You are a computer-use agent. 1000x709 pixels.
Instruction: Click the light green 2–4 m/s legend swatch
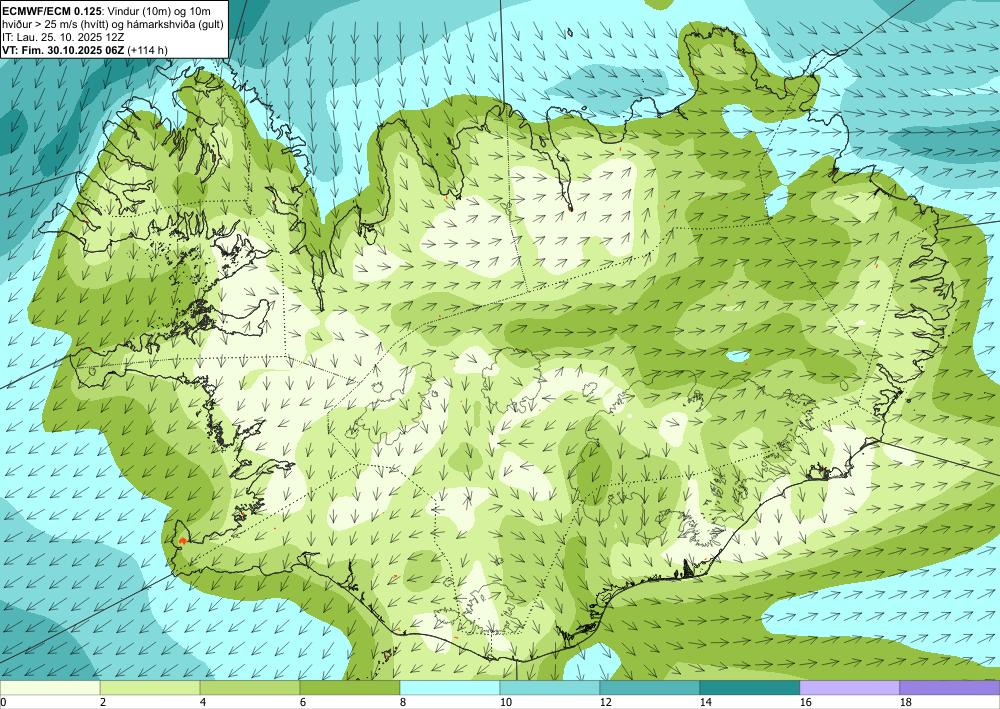point(150,687)
